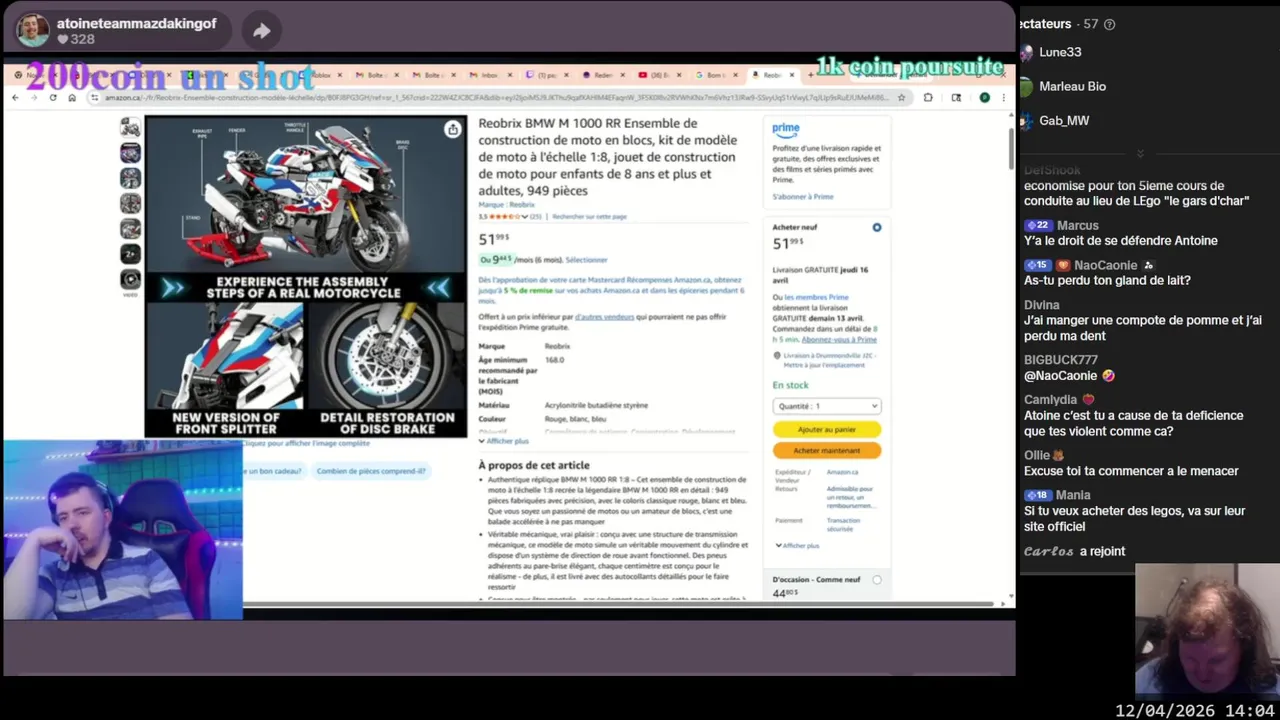Viewport: 1280px width, 720px height.
Task: Click NaoCaonie username in chat
Action: click(1105, 265)
